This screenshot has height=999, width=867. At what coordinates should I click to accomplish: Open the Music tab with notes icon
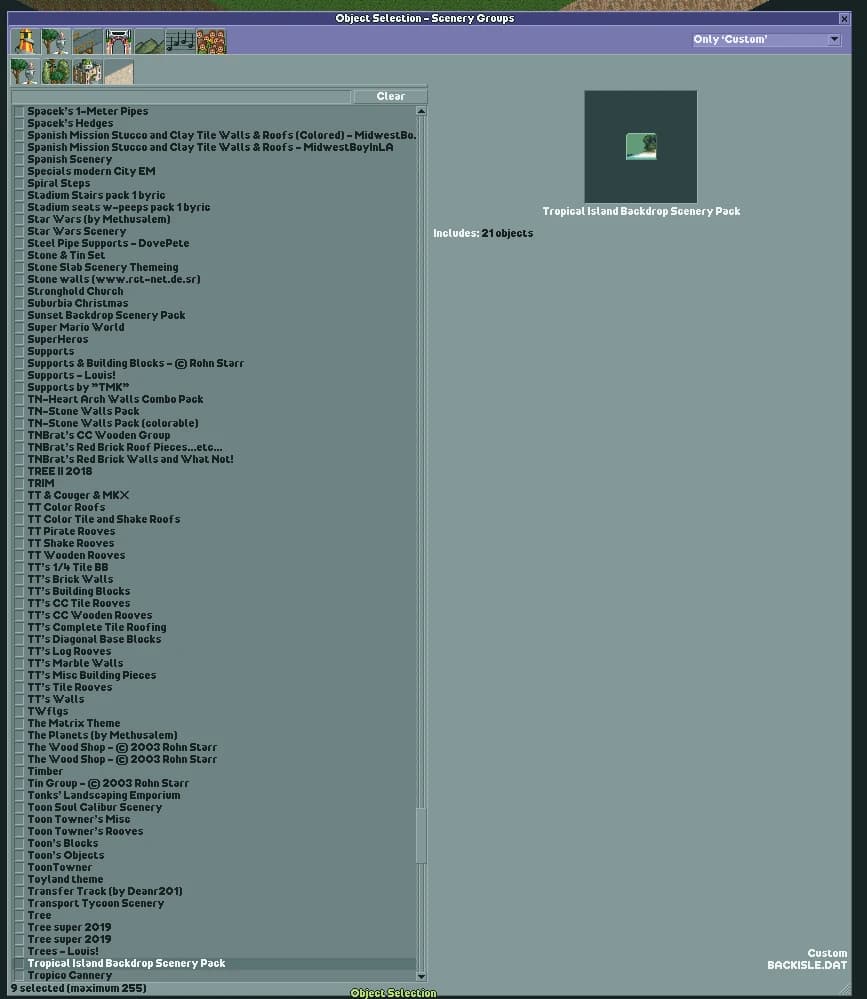click(180, 41)
